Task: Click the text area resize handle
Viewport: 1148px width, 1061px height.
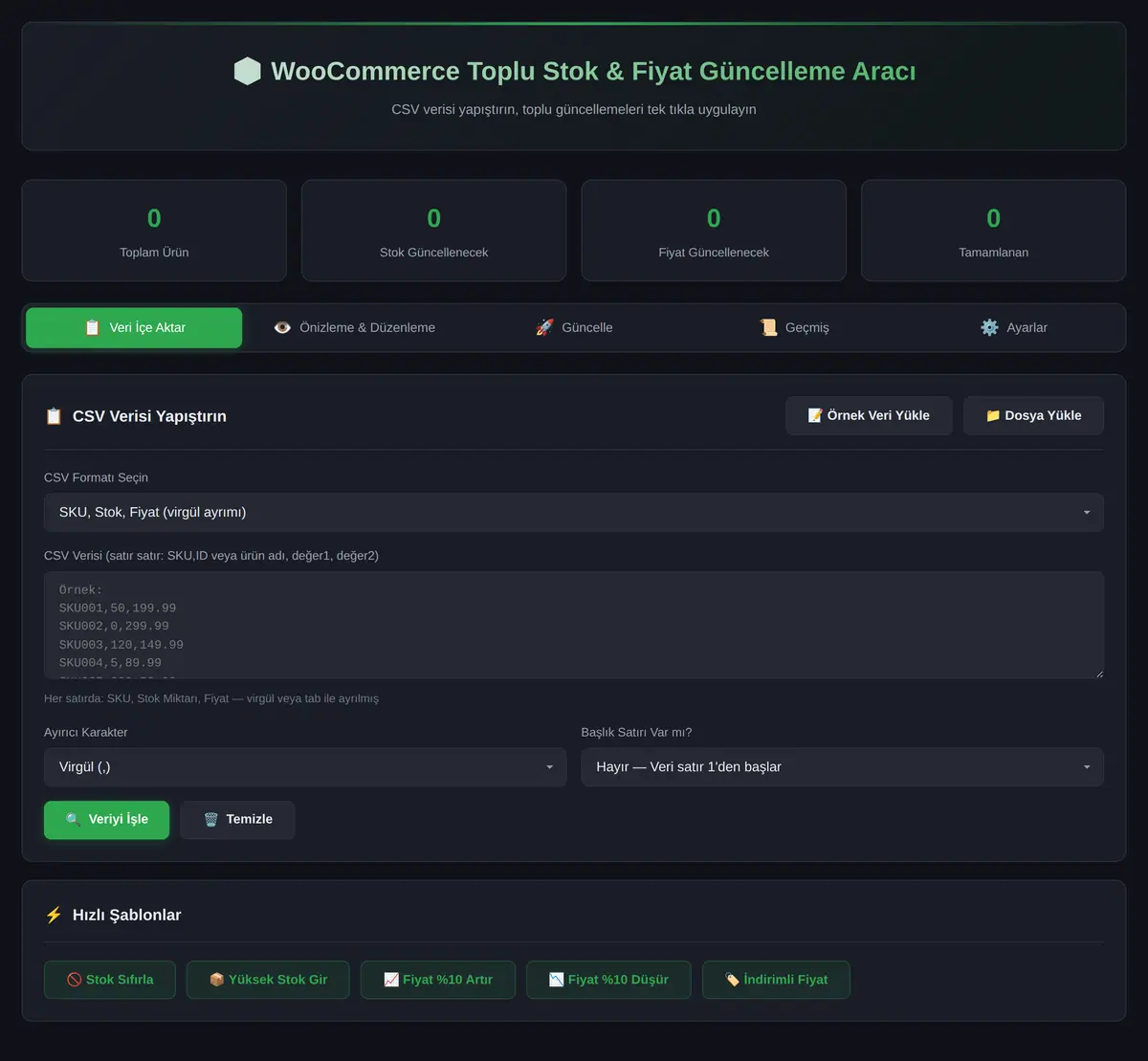Action: pos(1097,673)
